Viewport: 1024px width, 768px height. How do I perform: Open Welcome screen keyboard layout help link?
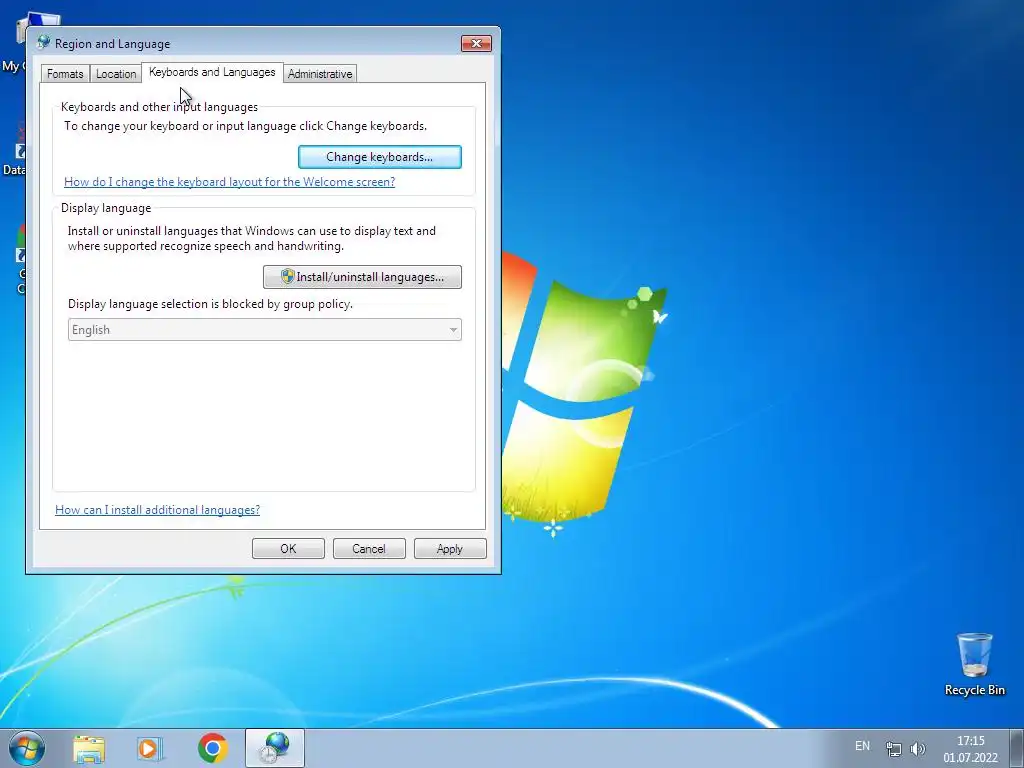tap(229, 182)
